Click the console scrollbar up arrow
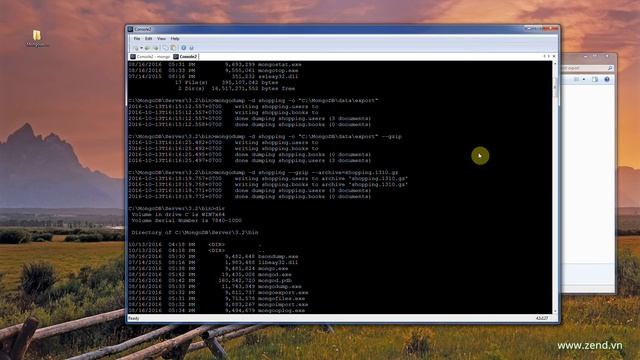Screen dimensions: 640x360 (x=555, y=64)
